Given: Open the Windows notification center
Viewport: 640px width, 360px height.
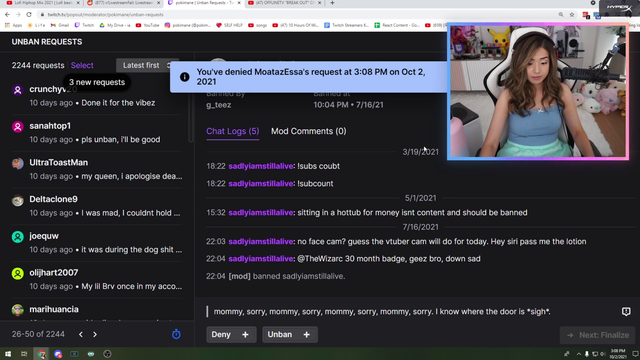Looking at the screenshot, I should (x=635, y=354).
